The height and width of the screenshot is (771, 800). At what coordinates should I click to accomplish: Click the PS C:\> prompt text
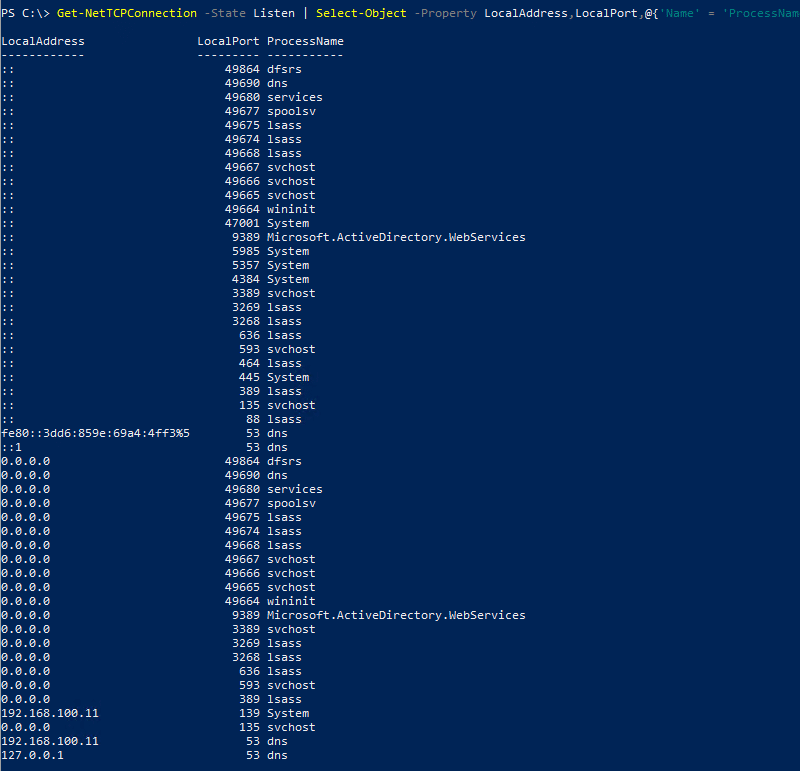click(x=26, y=13)
